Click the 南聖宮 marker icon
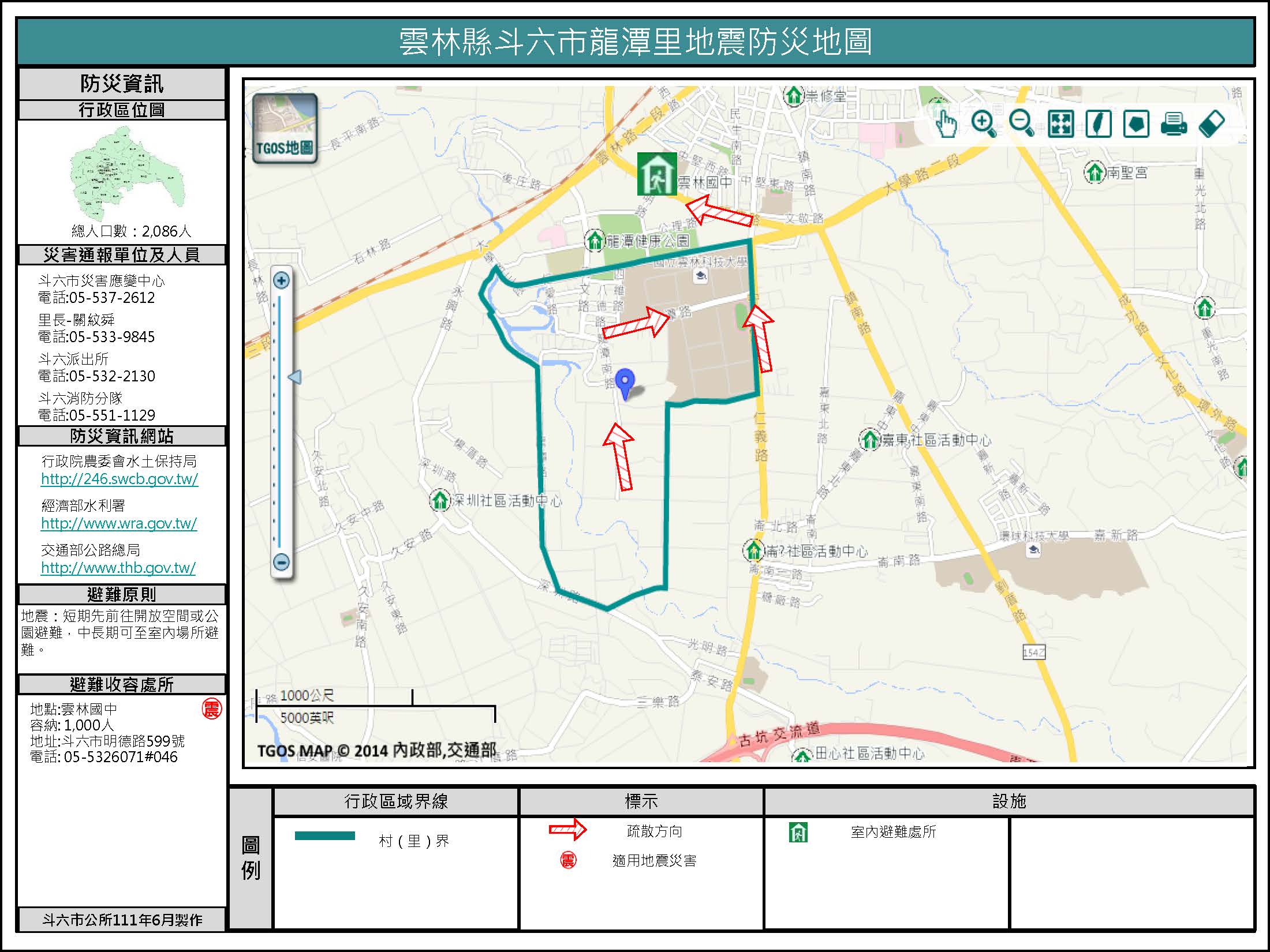The height and width of the screenshot is (952, 1270). [1095, 172]
